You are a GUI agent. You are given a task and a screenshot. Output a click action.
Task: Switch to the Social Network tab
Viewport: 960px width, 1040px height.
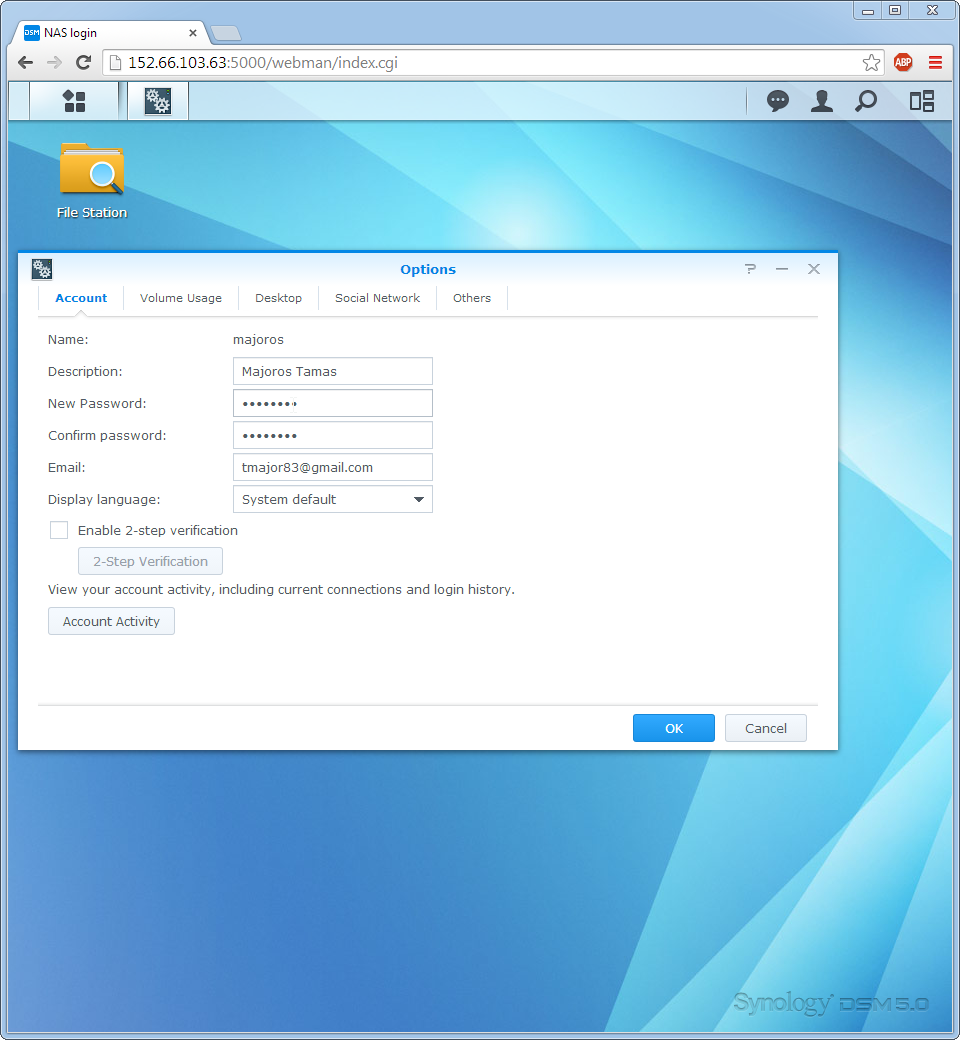pos(377,298)
